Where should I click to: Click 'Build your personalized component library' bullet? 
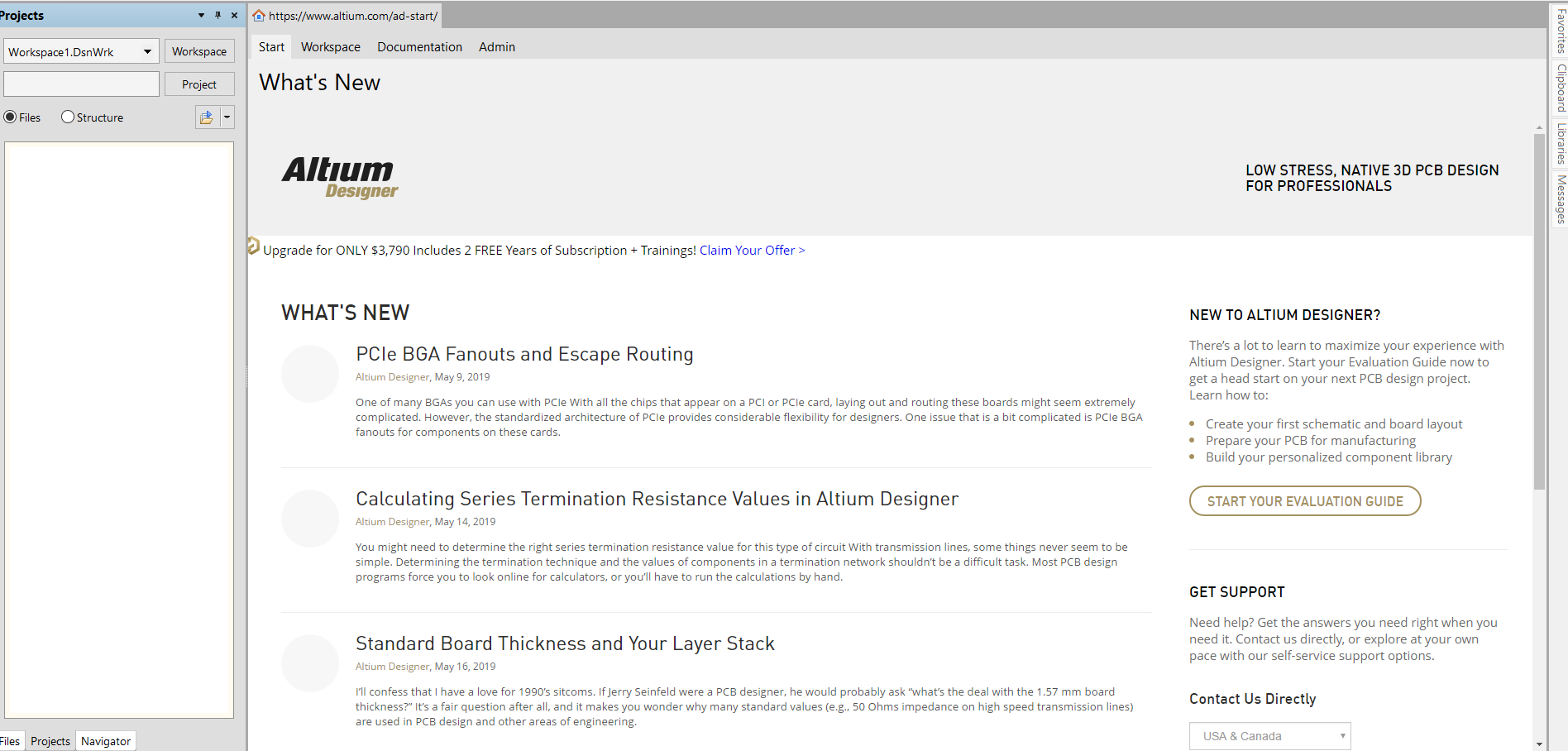click(x=1329, y=457)
